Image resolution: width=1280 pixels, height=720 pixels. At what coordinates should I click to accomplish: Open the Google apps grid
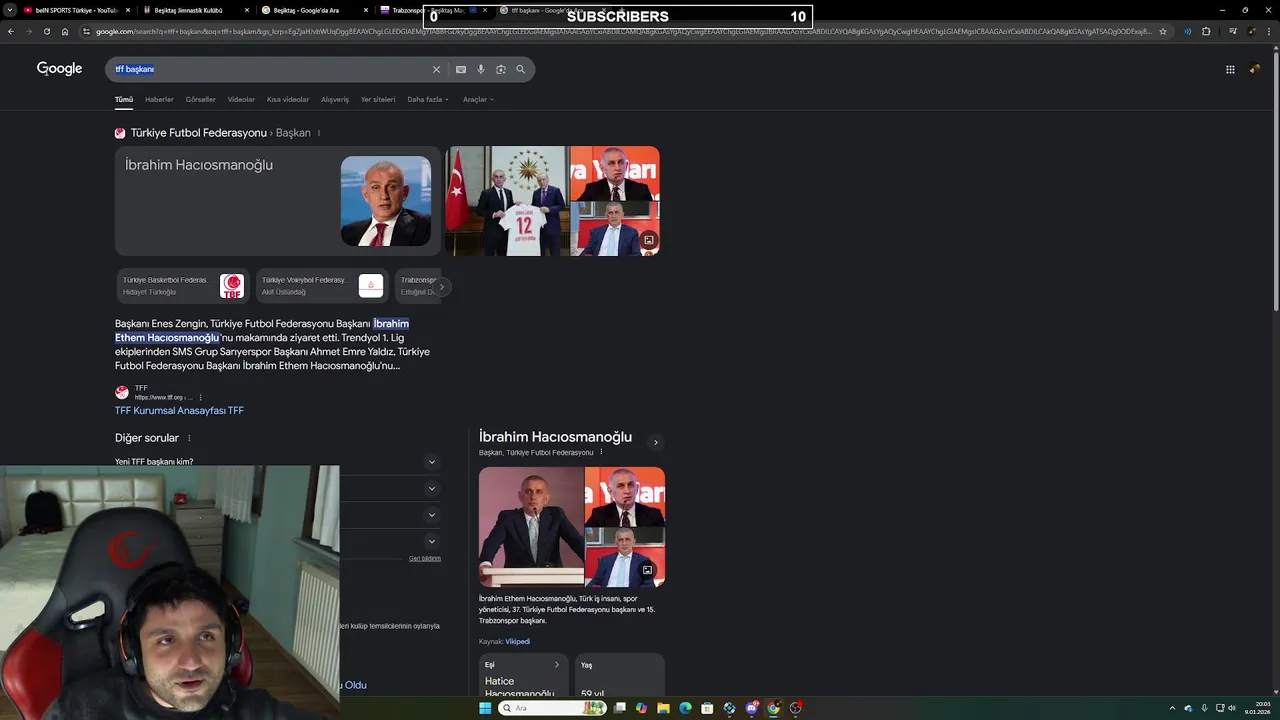coord(1230,69)
